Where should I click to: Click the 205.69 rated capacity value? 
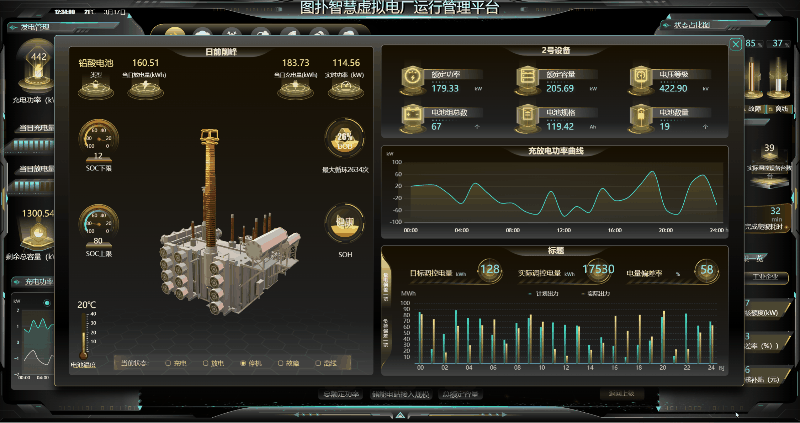(560, 88)
